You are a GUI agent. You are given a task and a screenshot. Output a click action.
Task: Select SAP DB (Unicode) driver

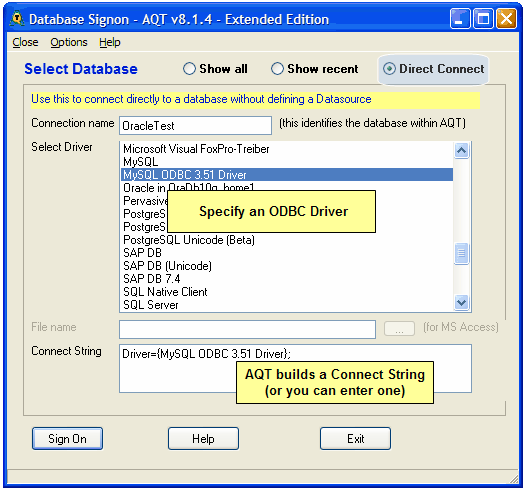click(x=287, y=266)
